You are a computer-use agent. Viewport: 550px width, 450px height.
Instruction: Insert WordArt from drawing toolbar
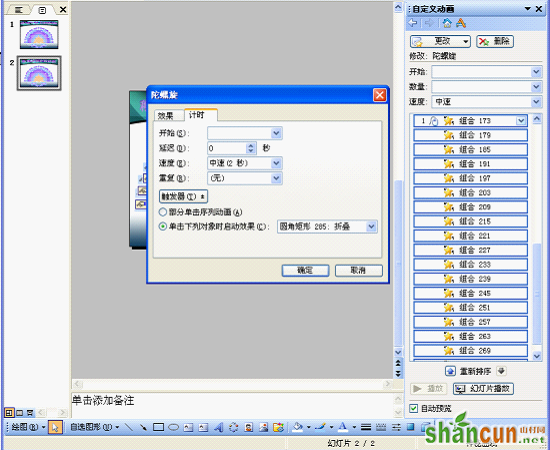[x=219, y=427]
